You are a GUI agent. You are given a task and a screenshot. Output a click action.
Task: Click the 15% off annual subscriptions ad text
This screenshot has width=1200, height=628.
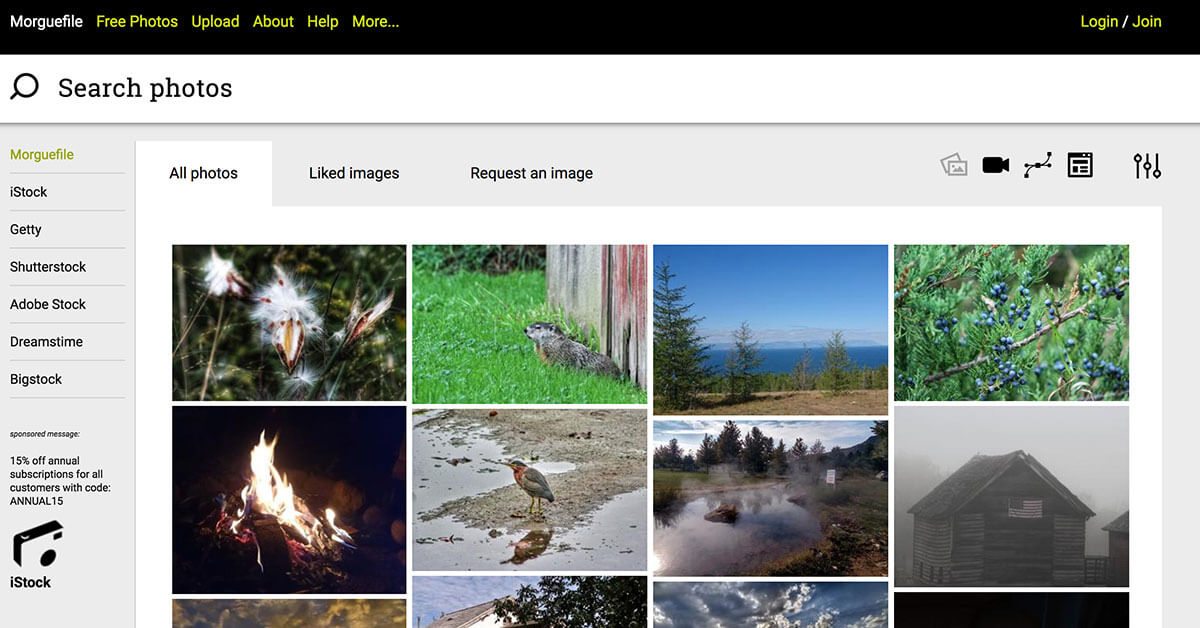pyautogui.click(x=60, y=481)
